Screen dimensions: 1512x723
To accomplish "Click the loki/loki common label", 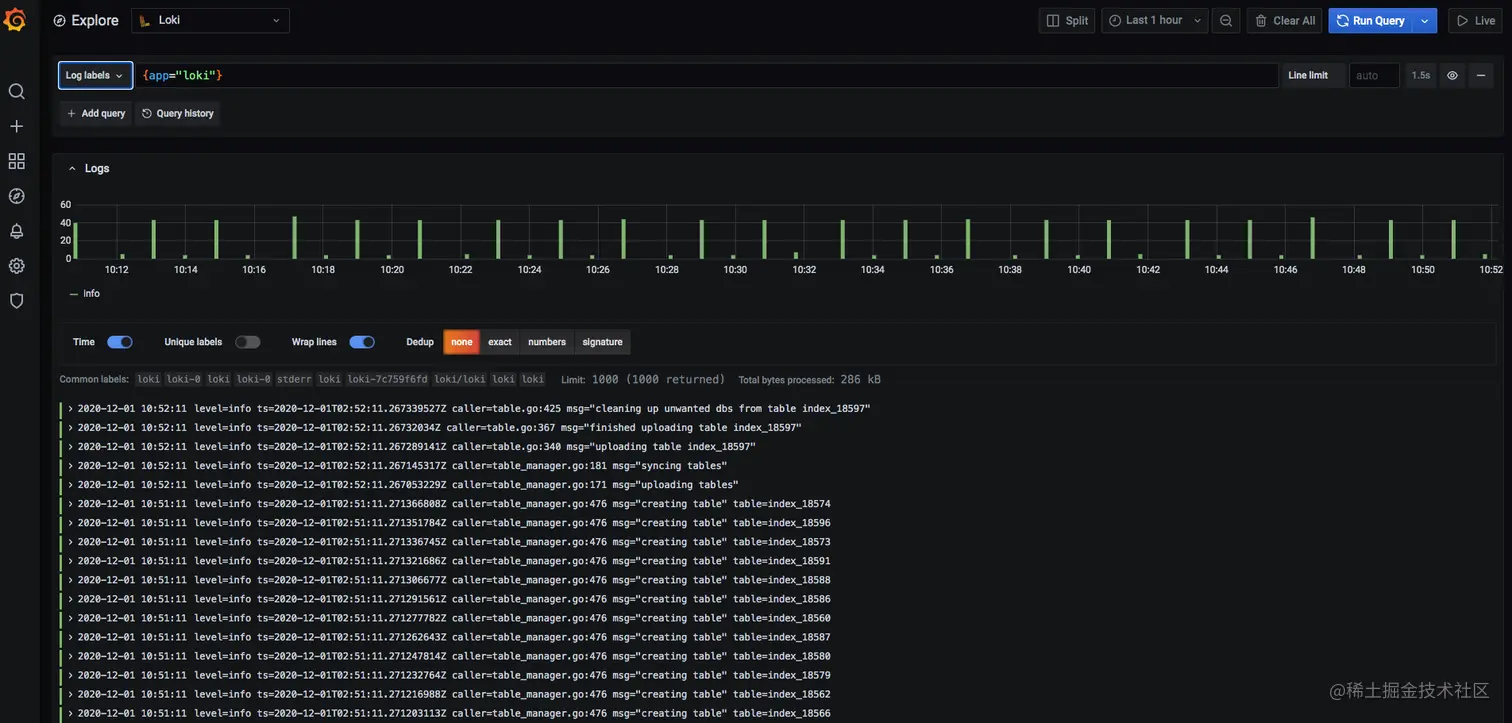I will pyautogui.click(x=459, y=380).
